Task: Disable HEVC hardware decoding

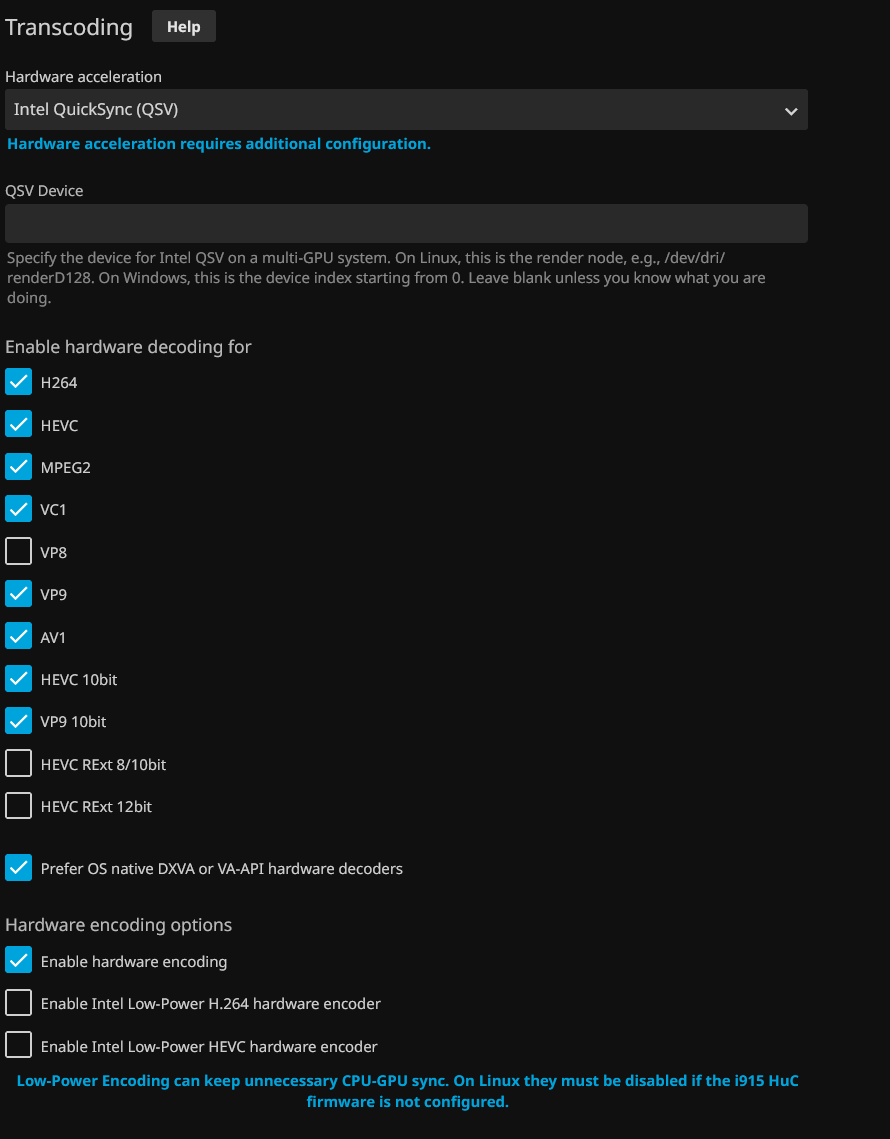Action: [x=19, y=425]
